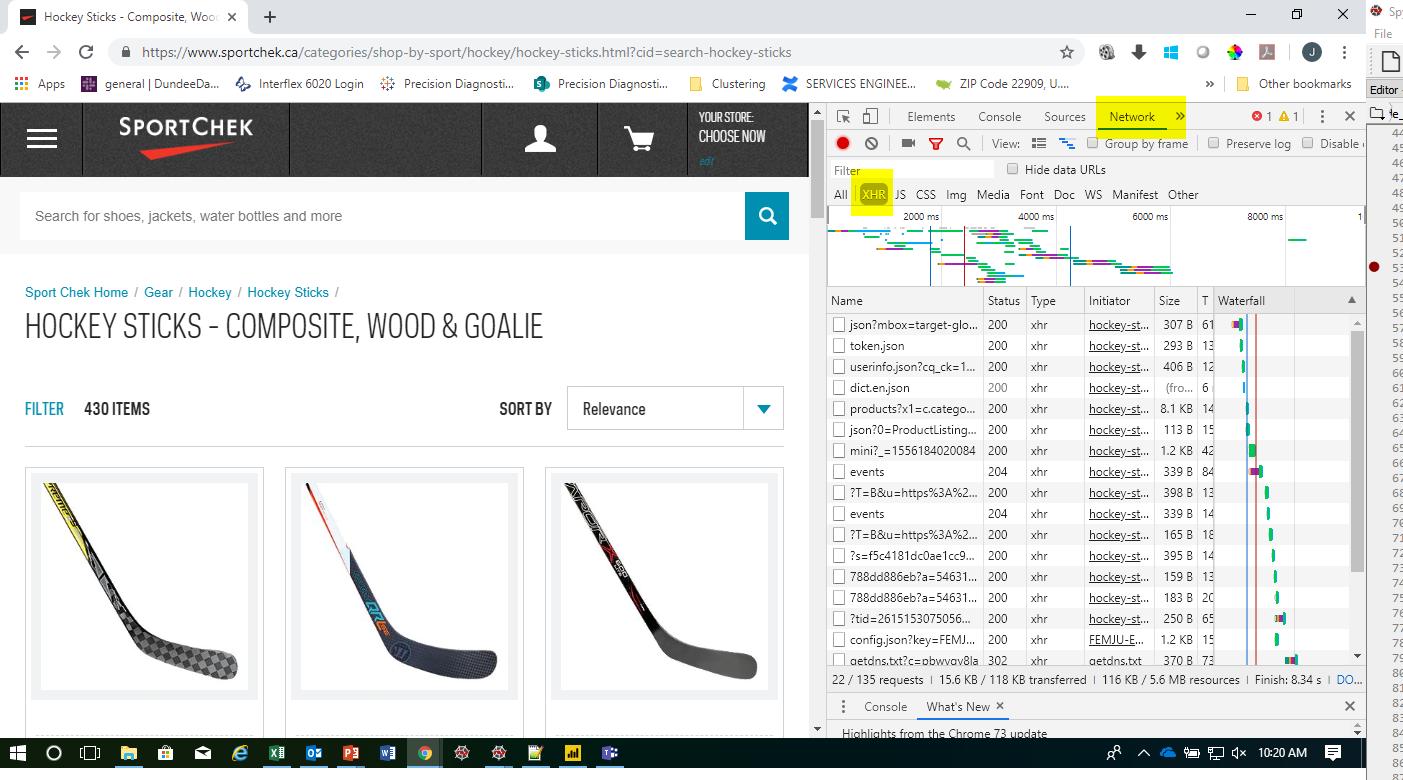
Task: Open the Windows Start menu
Action: pyautogui.click(x=17, y=753)
